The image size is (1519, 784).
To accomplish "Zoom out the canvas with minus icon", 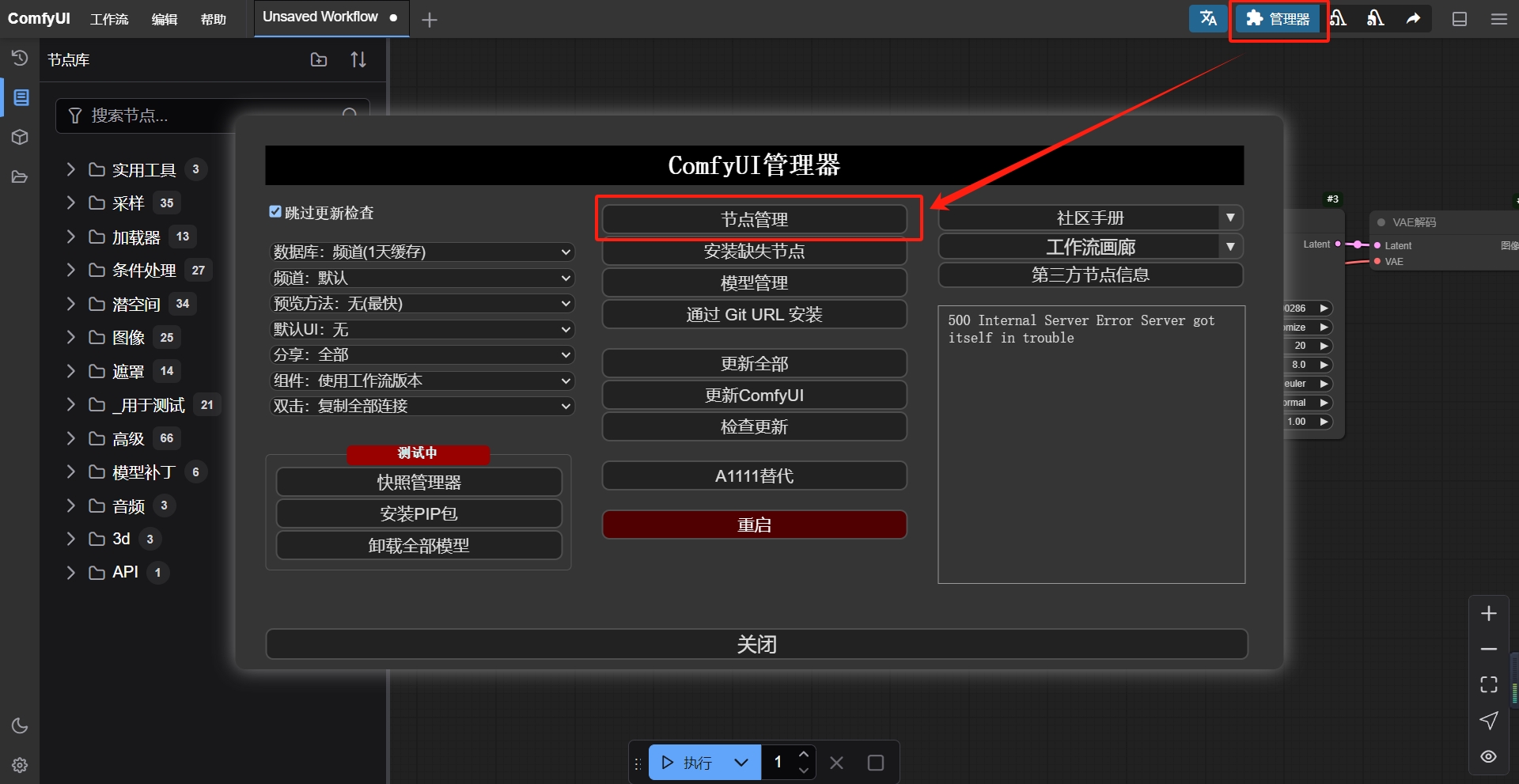I will click(x=1488, y=649).
